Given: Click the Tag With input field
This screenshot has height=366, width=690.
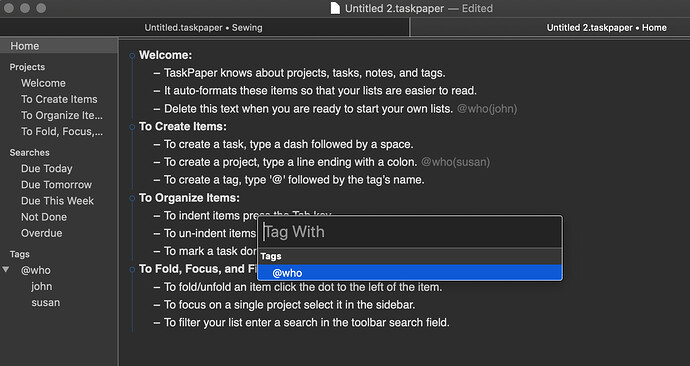Looking at the screenshot, I should [x=410, y=232].
